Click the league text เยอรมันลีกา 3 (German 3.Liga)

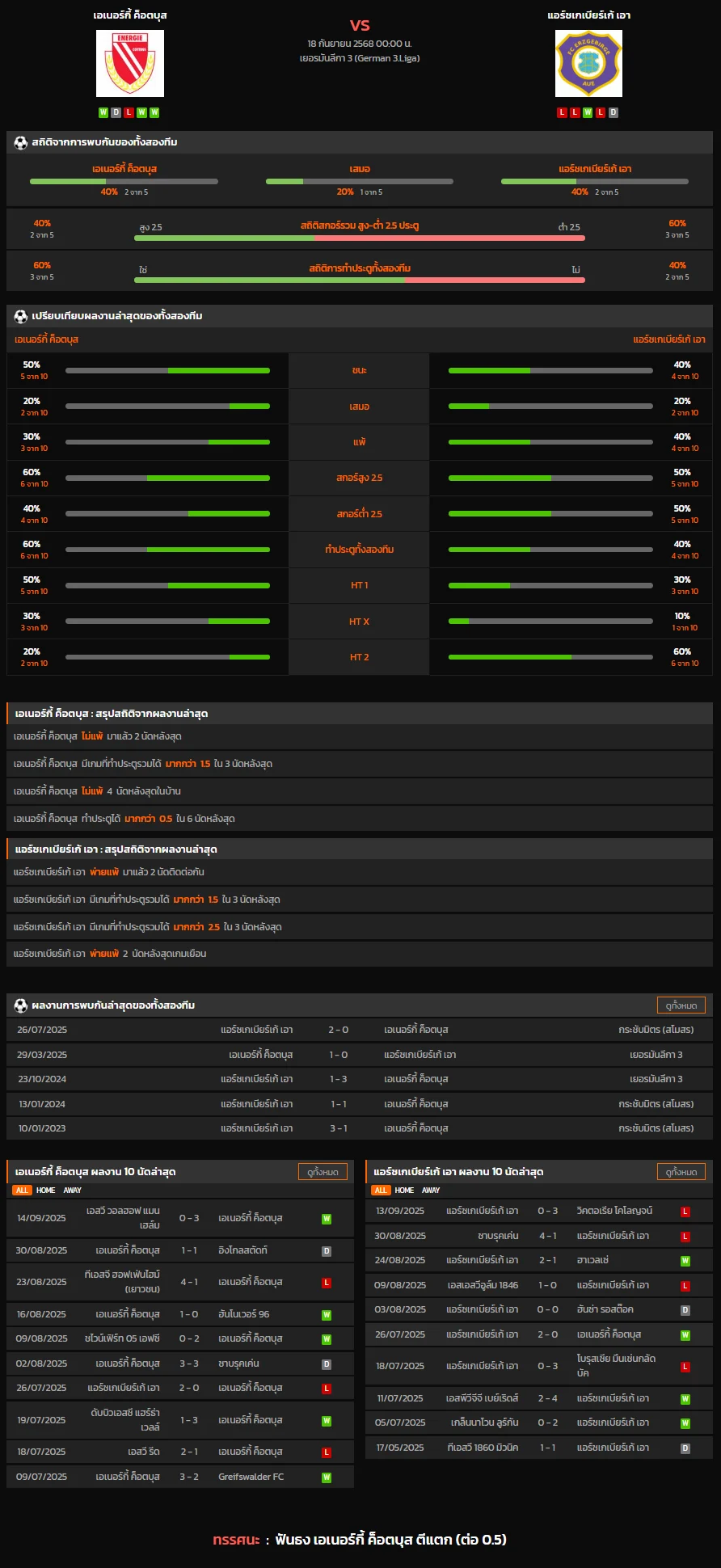click(360, 58)
